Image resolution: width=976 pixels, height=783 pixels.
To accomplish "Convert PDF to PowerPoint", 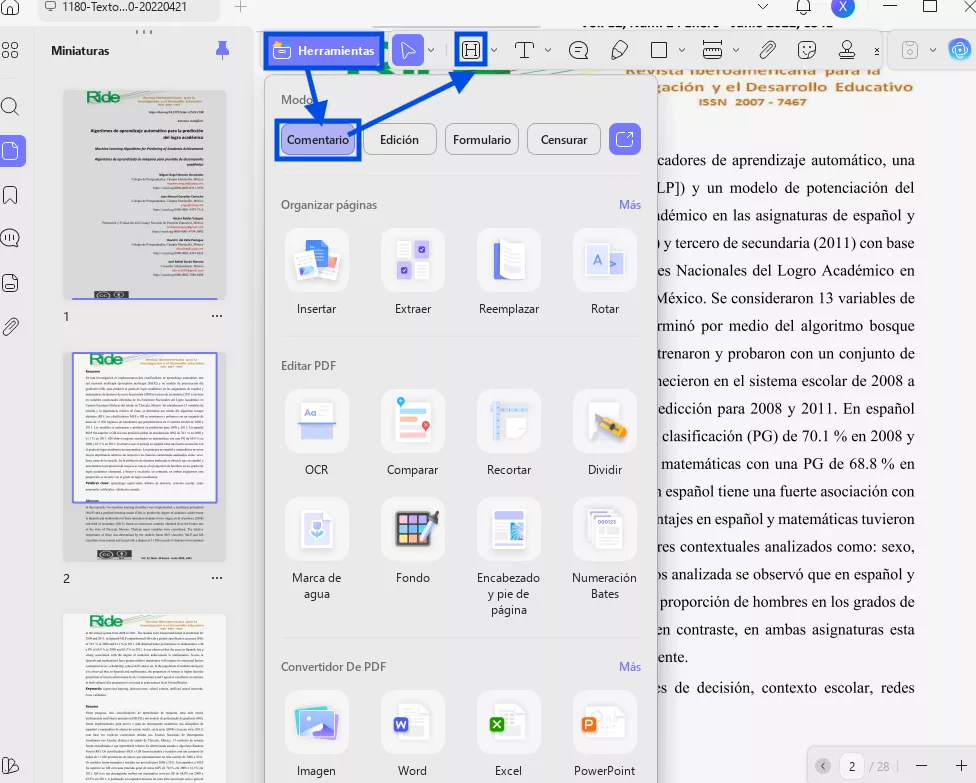I will point(605,734).
